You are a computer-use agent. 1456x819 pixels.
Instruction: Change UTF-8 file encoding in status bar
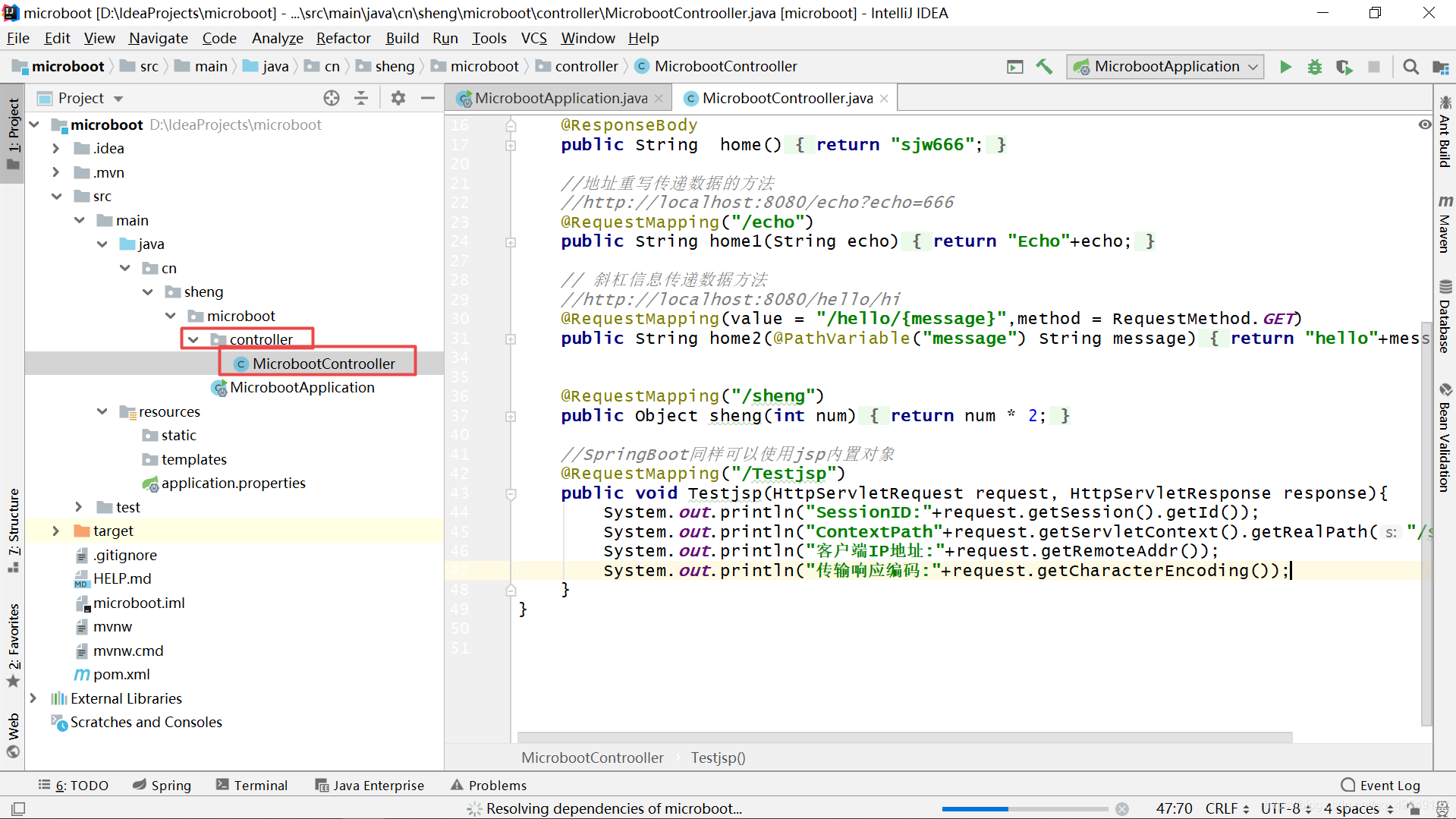(1285, 809)
